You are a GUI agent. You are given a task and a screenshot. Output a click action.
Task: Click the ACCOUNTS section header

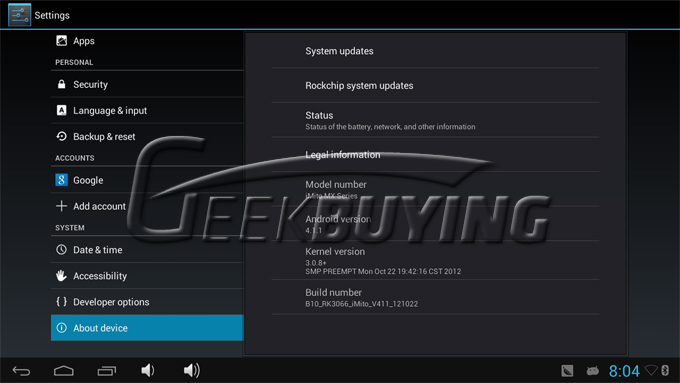75,158
